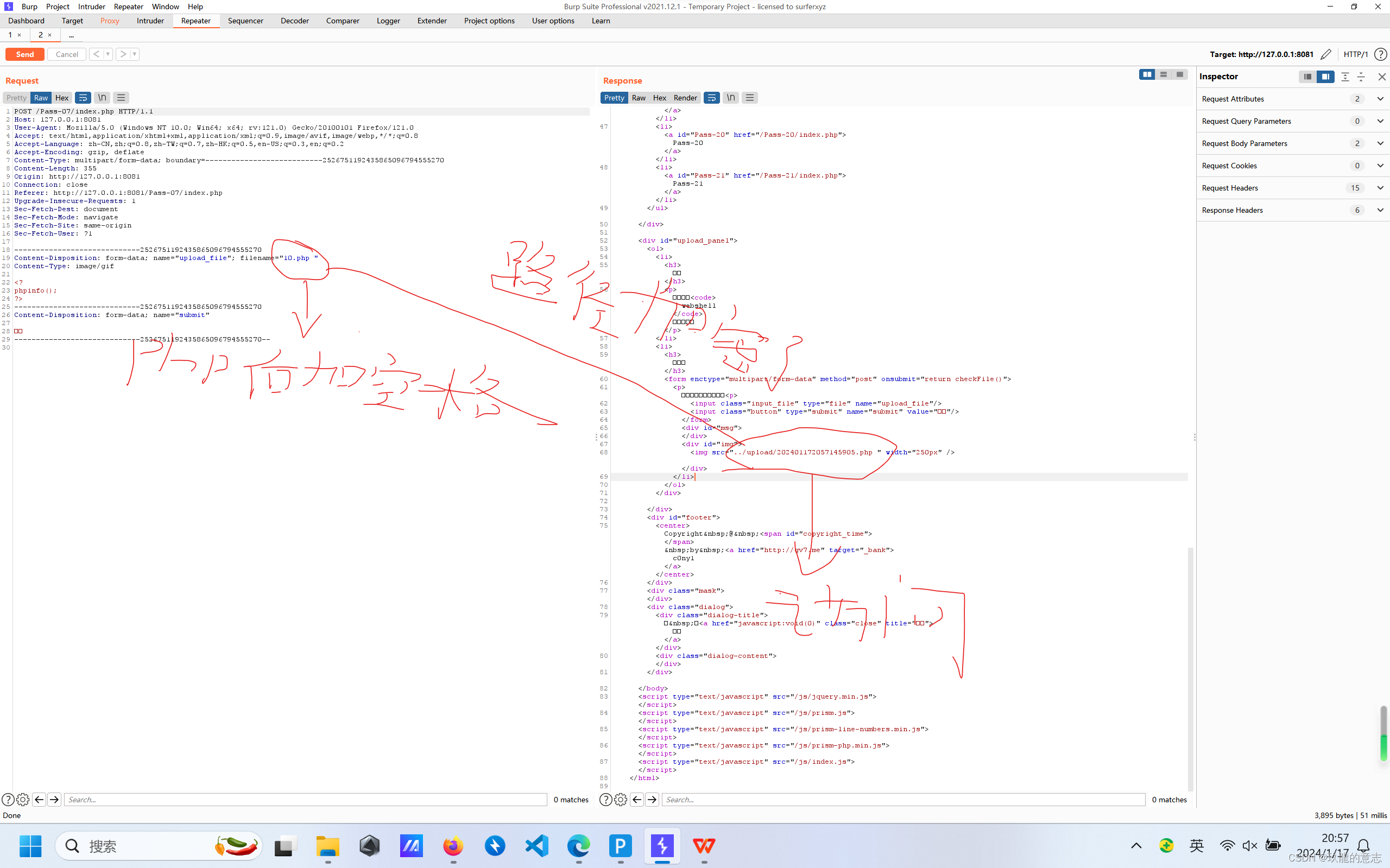This screenshot has width=1390, height=868.
Task: Close the Inspector panel
Action: pos(1382,77)
